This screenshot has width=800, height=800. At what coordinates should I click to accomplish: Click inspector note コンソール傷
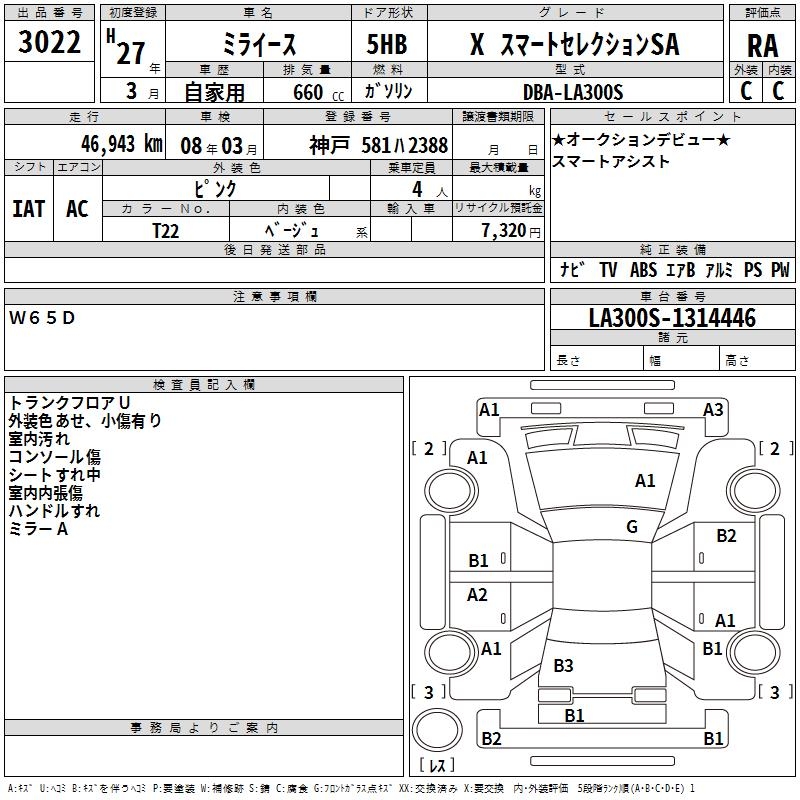(x=55, y=457)
